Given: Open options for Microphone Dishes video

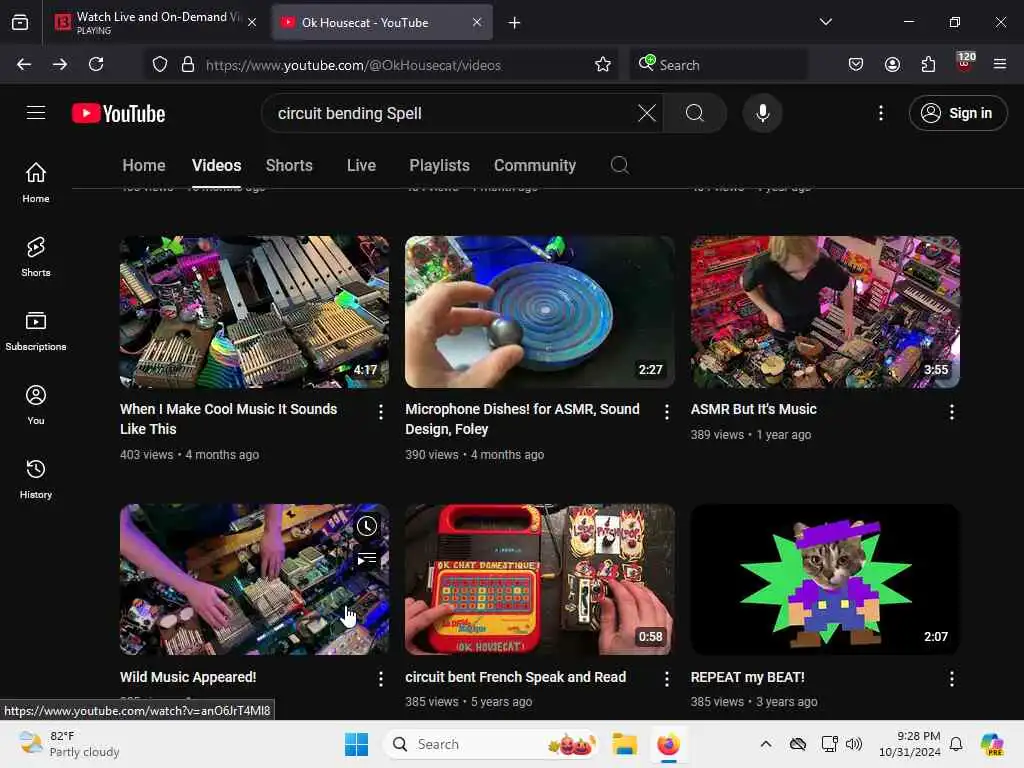Looking at the screenshot, I should point(666,411).
